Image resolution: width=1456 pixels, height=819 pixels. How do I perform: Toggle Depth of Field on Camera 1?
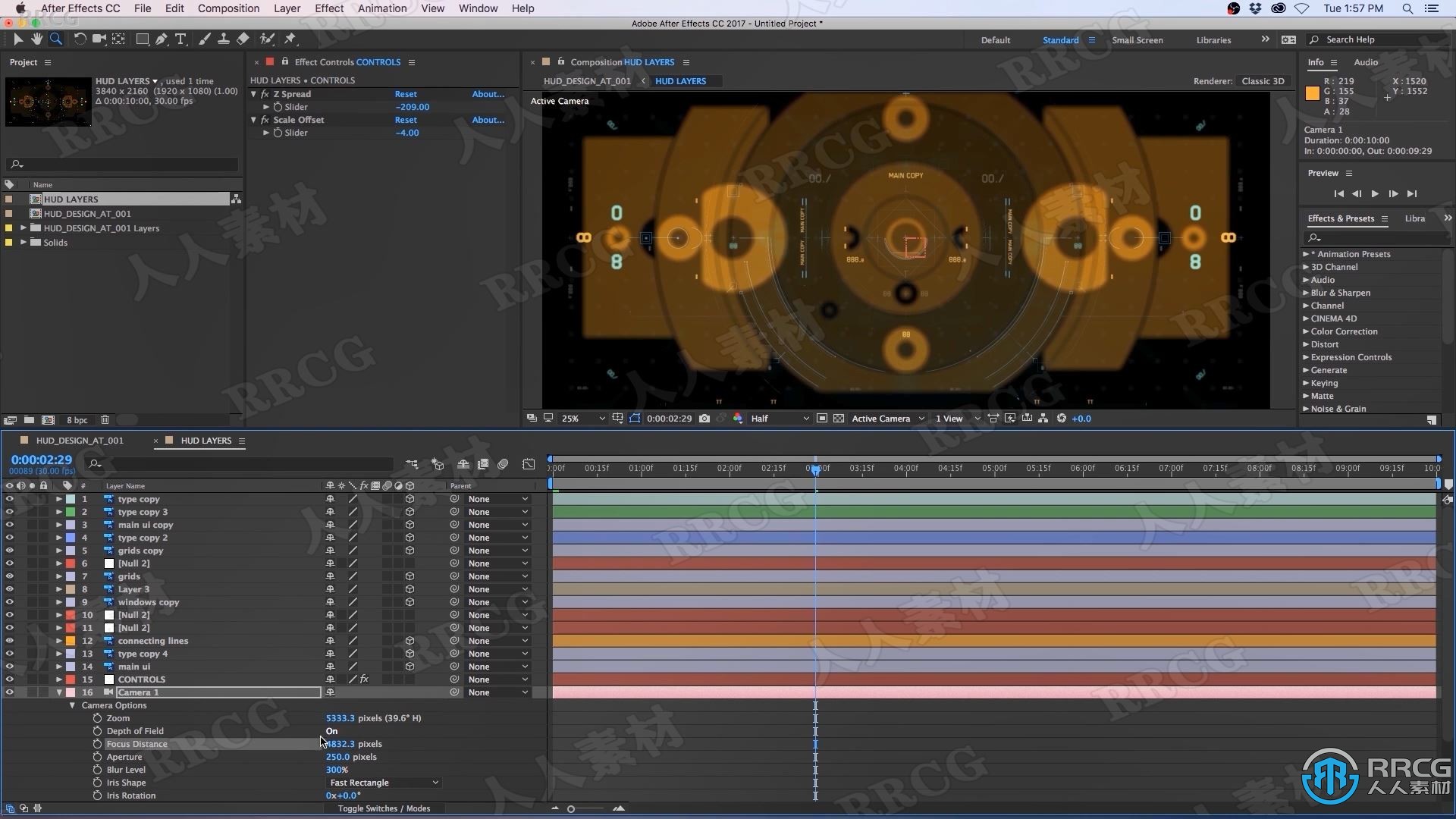click(x=332, y=730)
